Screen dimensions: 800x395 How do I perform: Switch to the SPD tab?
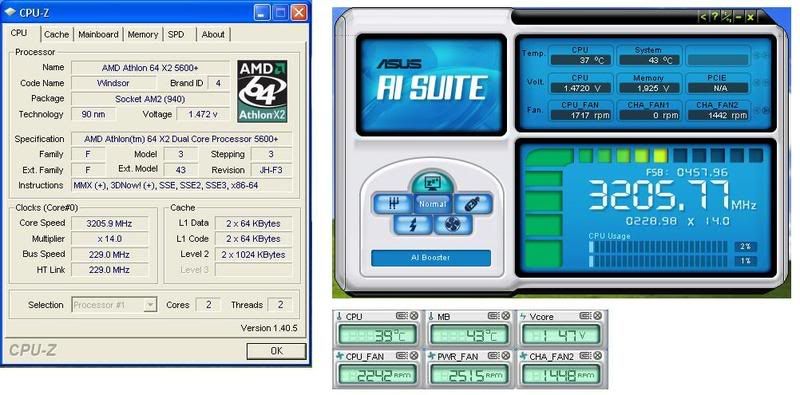[x=176, y=34]
